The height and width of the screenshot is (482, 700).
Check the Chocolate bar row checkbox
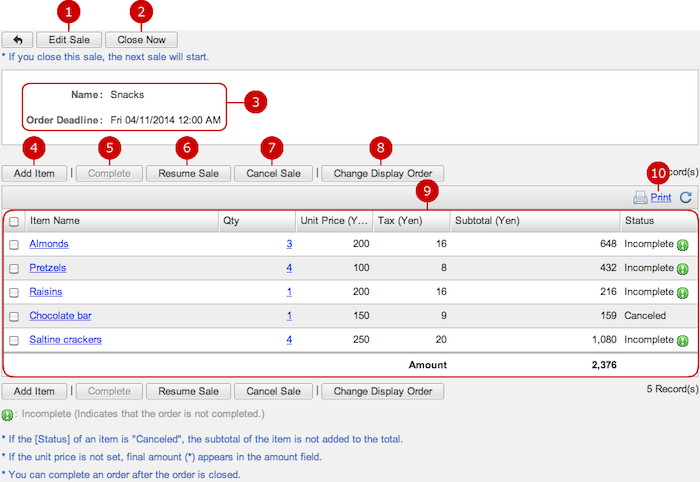tap(14, 316)
